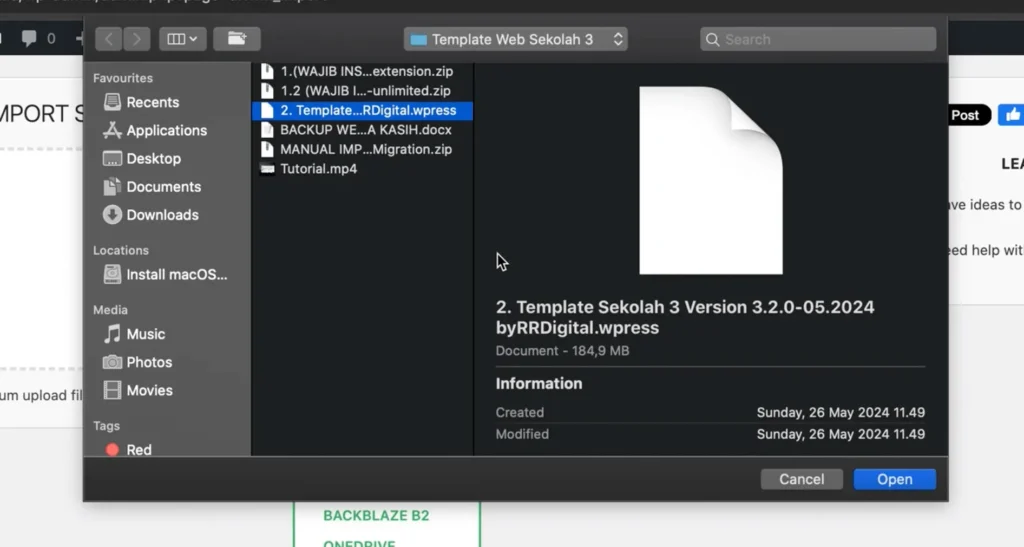Click the back navigation arrow
Viewport: 1024px width, 547px height.
click(108, 39)
